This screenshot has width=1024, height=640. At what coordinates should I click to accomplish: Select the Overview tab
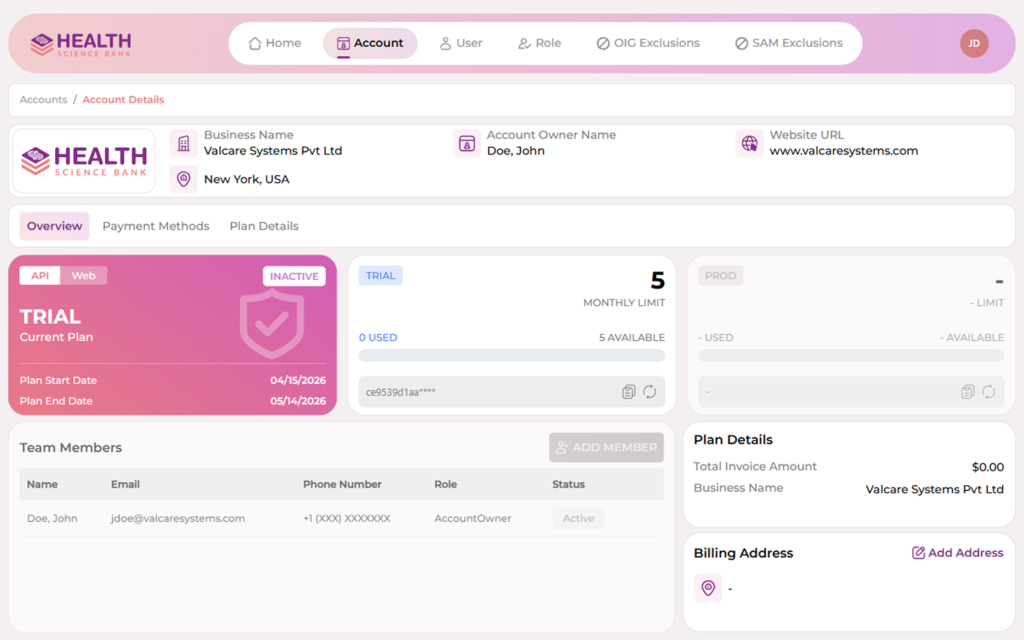pos(54,226)
